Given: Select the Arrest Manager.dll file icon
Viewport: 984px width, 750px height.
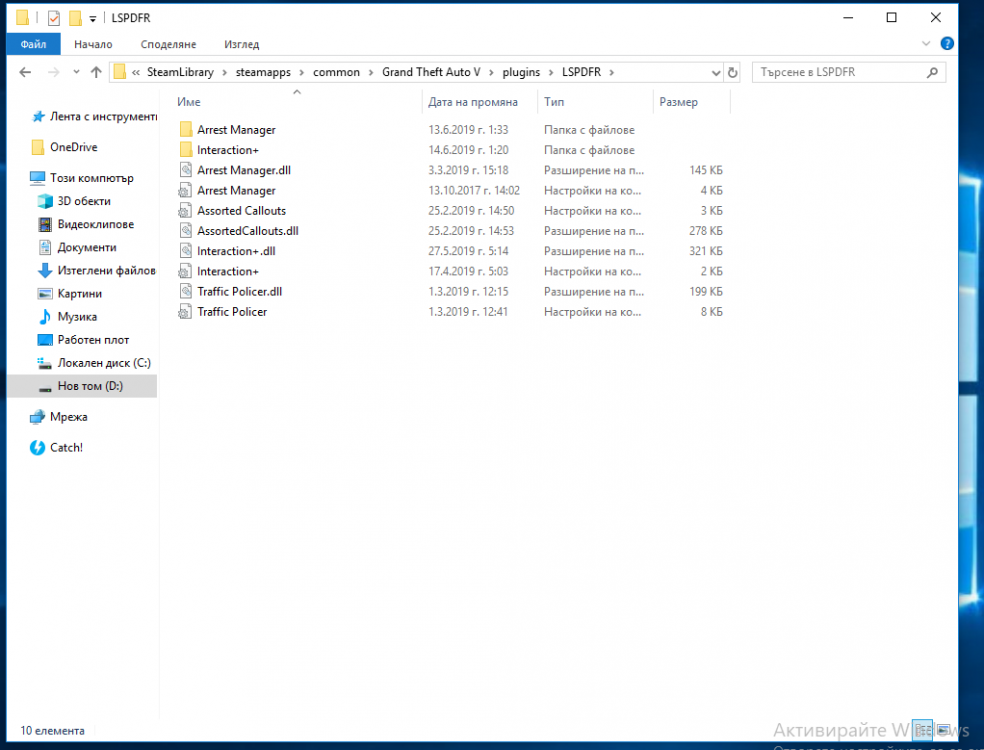Looking at the screenshot, I should pyautogui.click(x=185, y=170).
